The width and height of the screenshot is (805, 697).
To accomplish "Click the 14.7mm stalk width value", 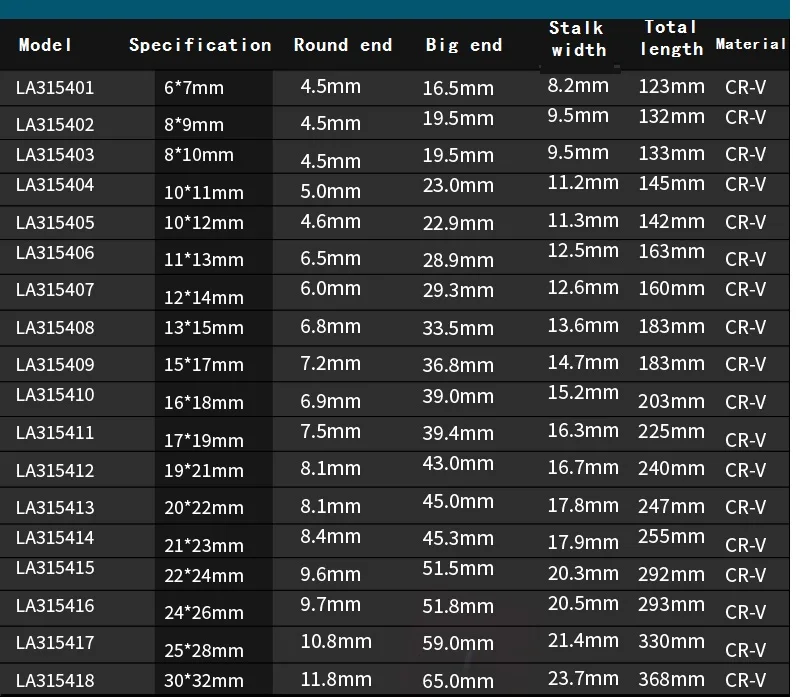I will pos(583,363).
